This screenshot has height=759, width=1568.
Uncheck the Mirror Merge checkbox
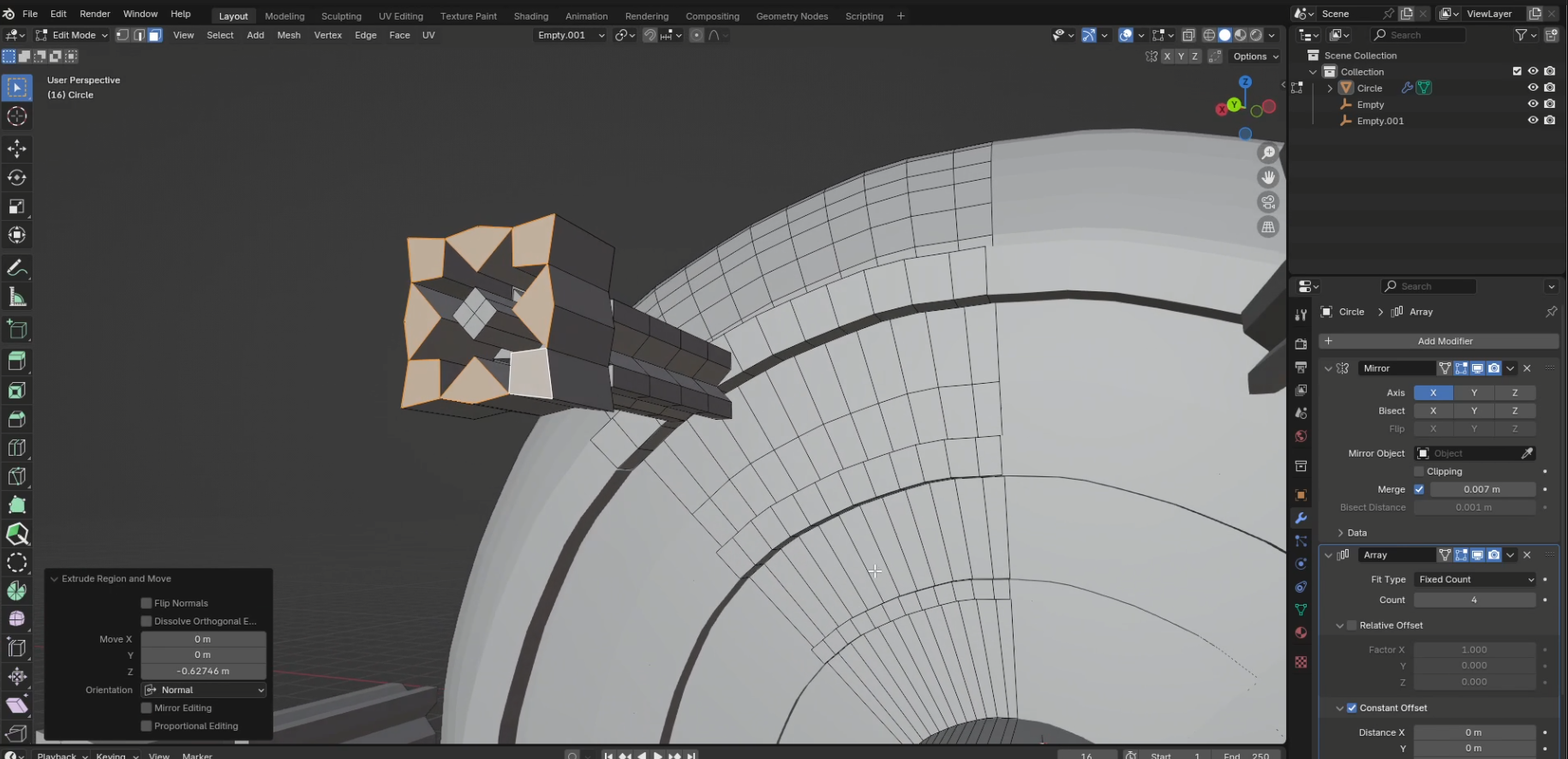tap(1419, 489)
